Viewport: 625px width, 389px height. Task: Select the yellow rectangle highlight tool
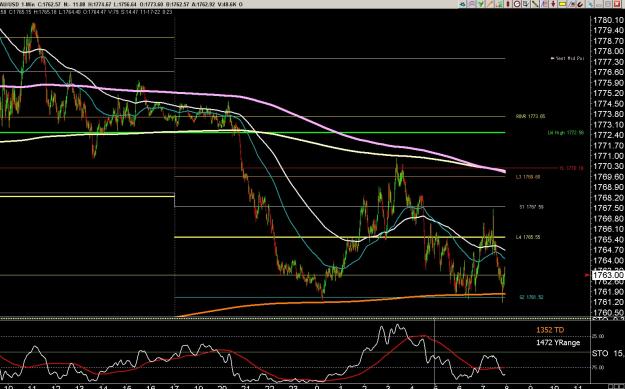[x=562, y=4]
